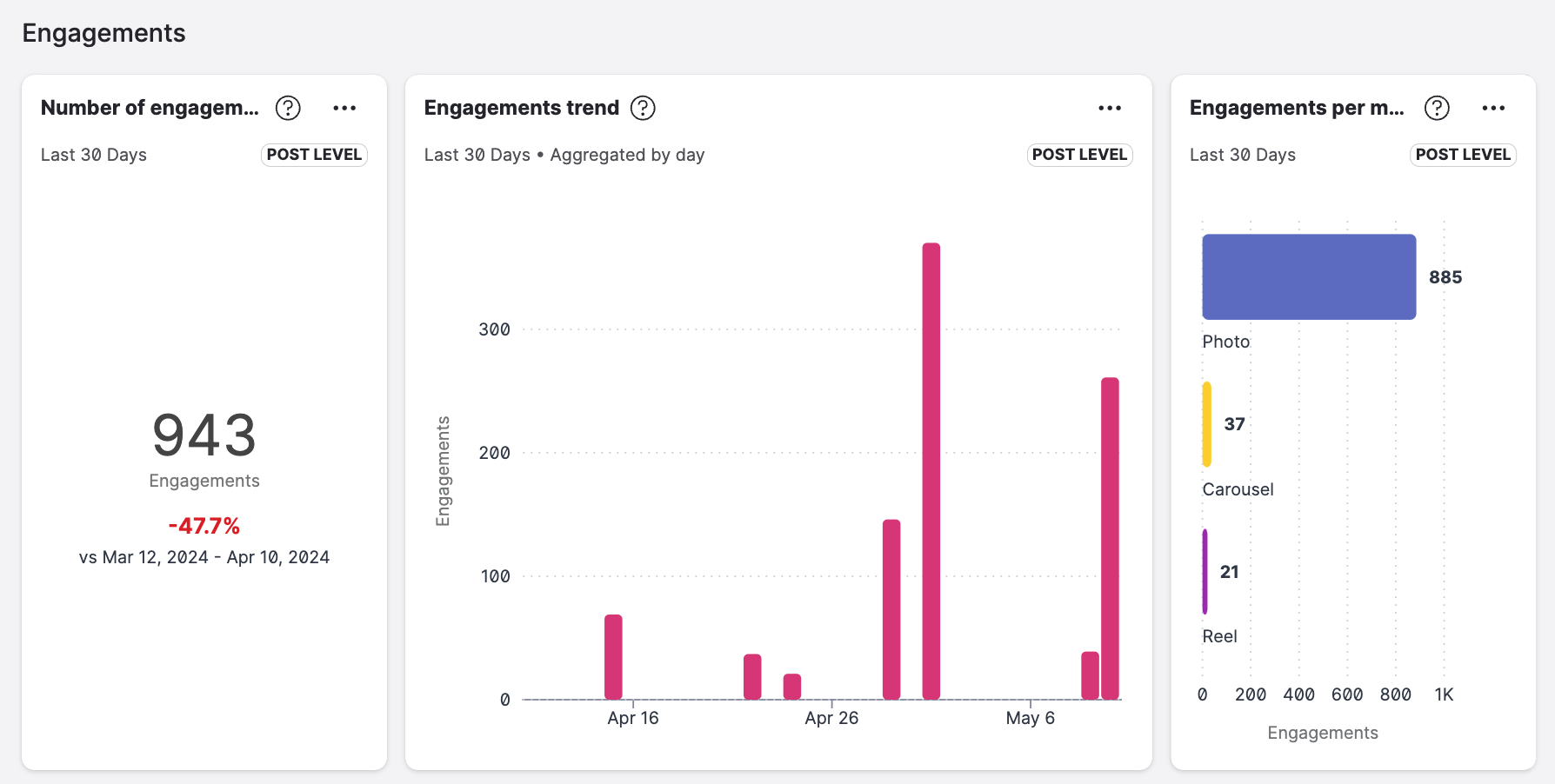Click the help icon beside Engagements trend

pyautogui.click(x=642, y=108)
